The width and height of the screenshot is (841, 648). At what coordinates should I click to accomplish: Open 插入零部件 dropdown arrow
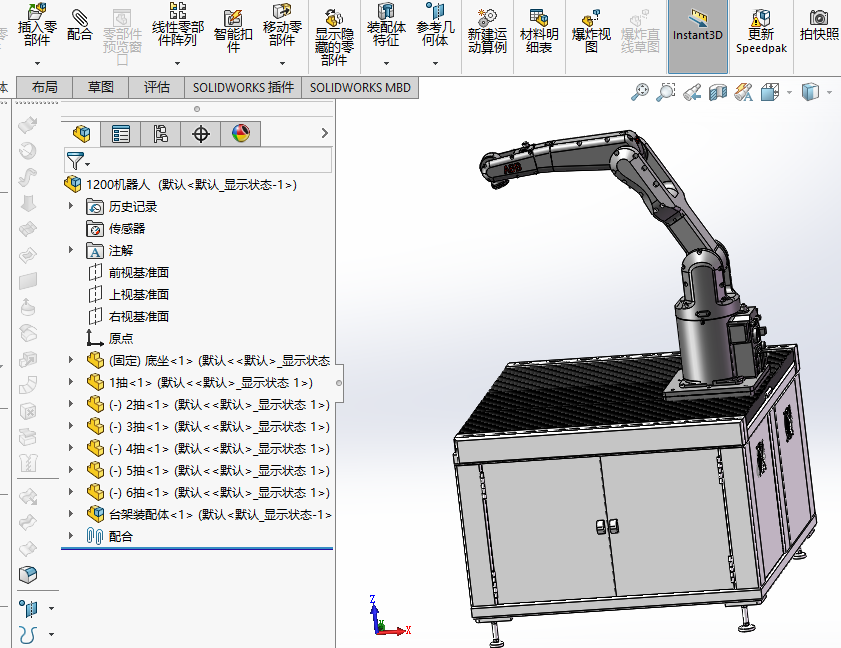coord(37,63)
